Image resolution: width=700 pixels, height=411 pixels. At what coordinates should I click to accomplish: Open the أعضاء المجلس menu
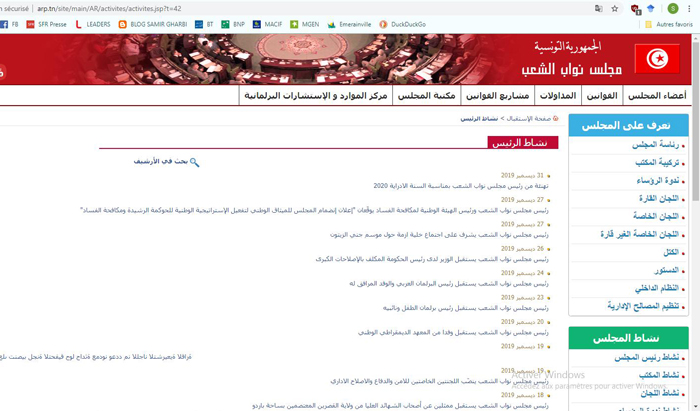click(657, 95)
